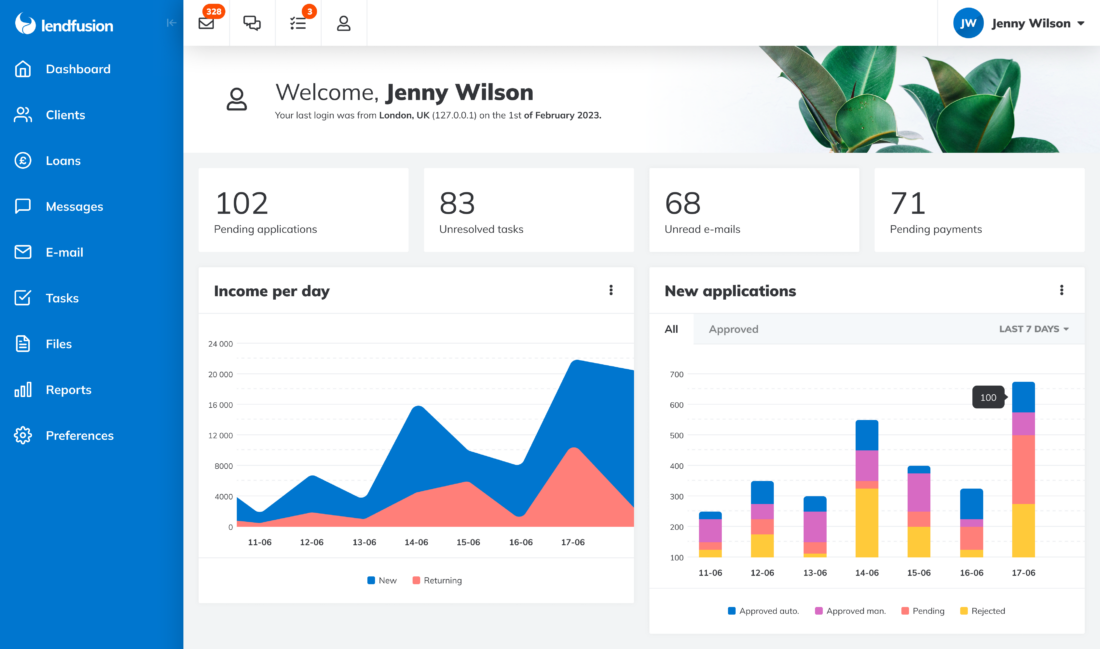Open the Clients page
The height and width of the screenshot is (649, 1100).
(x=23, y=114)
